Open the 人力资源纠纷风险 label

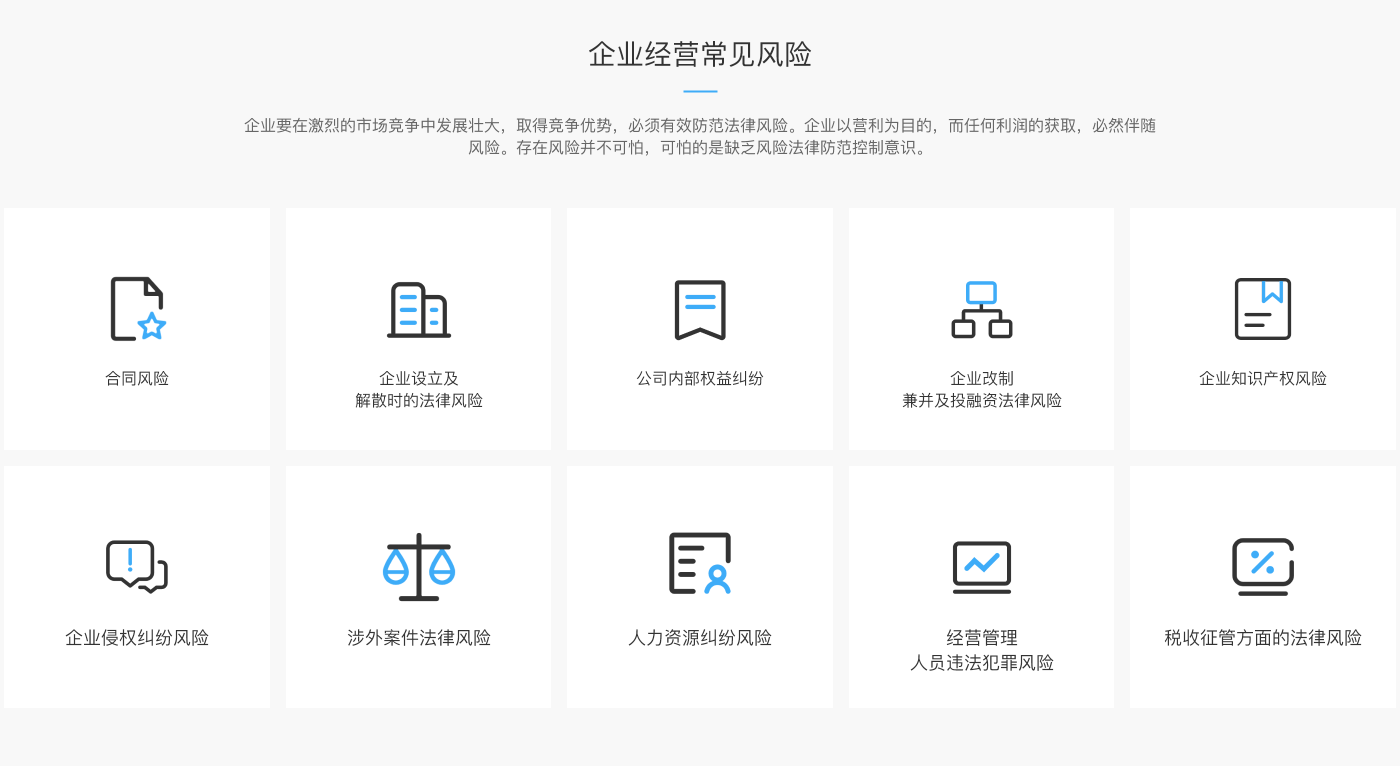[x=700, y=638]
